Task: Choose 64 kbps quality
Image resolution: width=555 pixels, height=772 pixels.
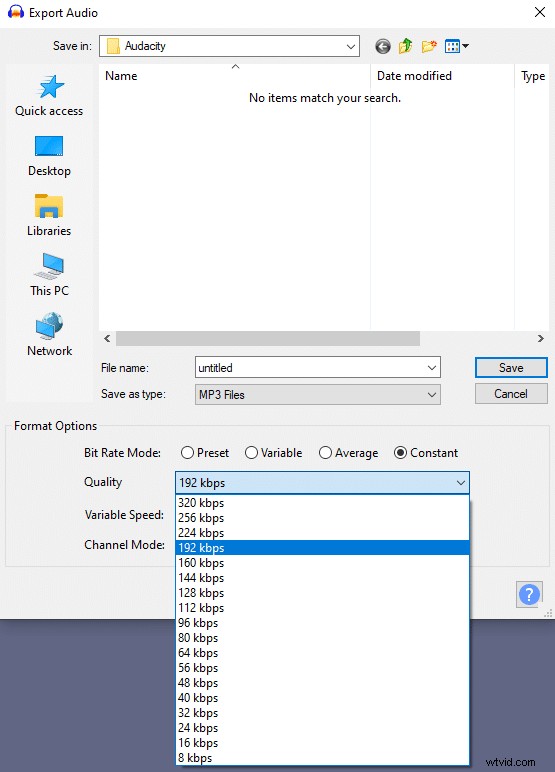Action: [322, 653]
